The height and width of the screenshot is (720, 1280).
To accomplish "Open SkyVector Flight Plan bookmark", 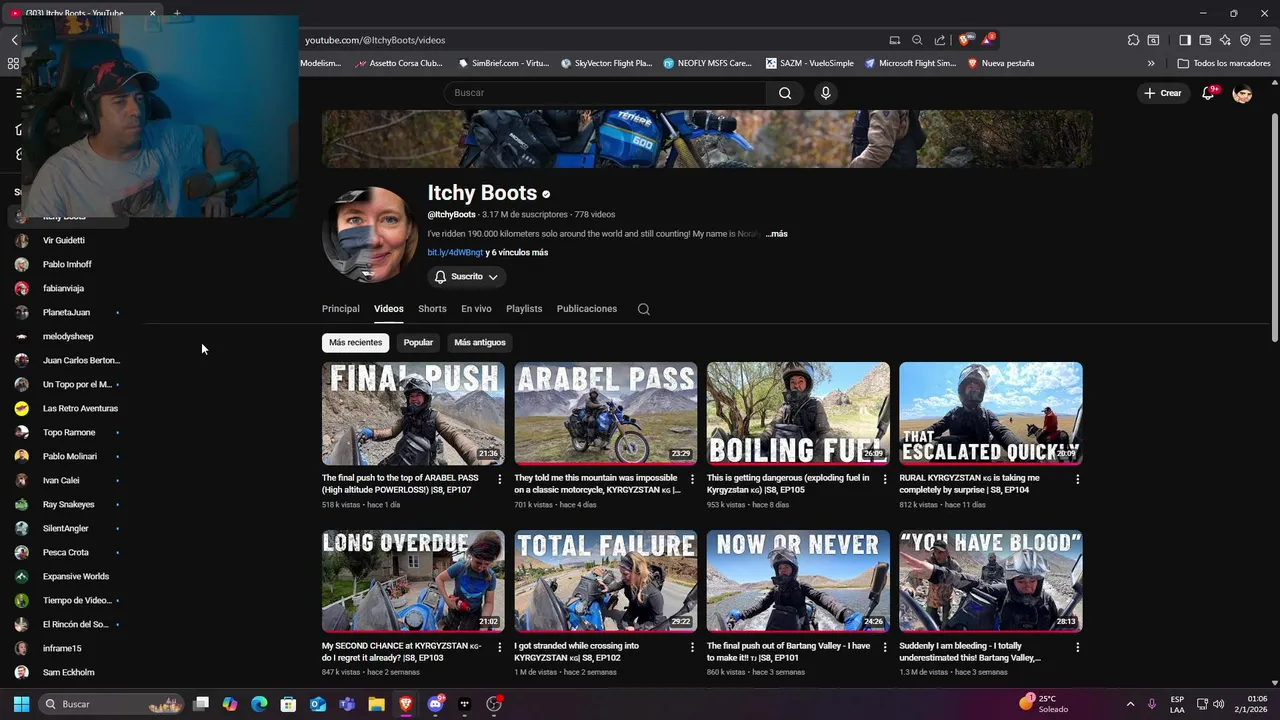I will point(607,63).
